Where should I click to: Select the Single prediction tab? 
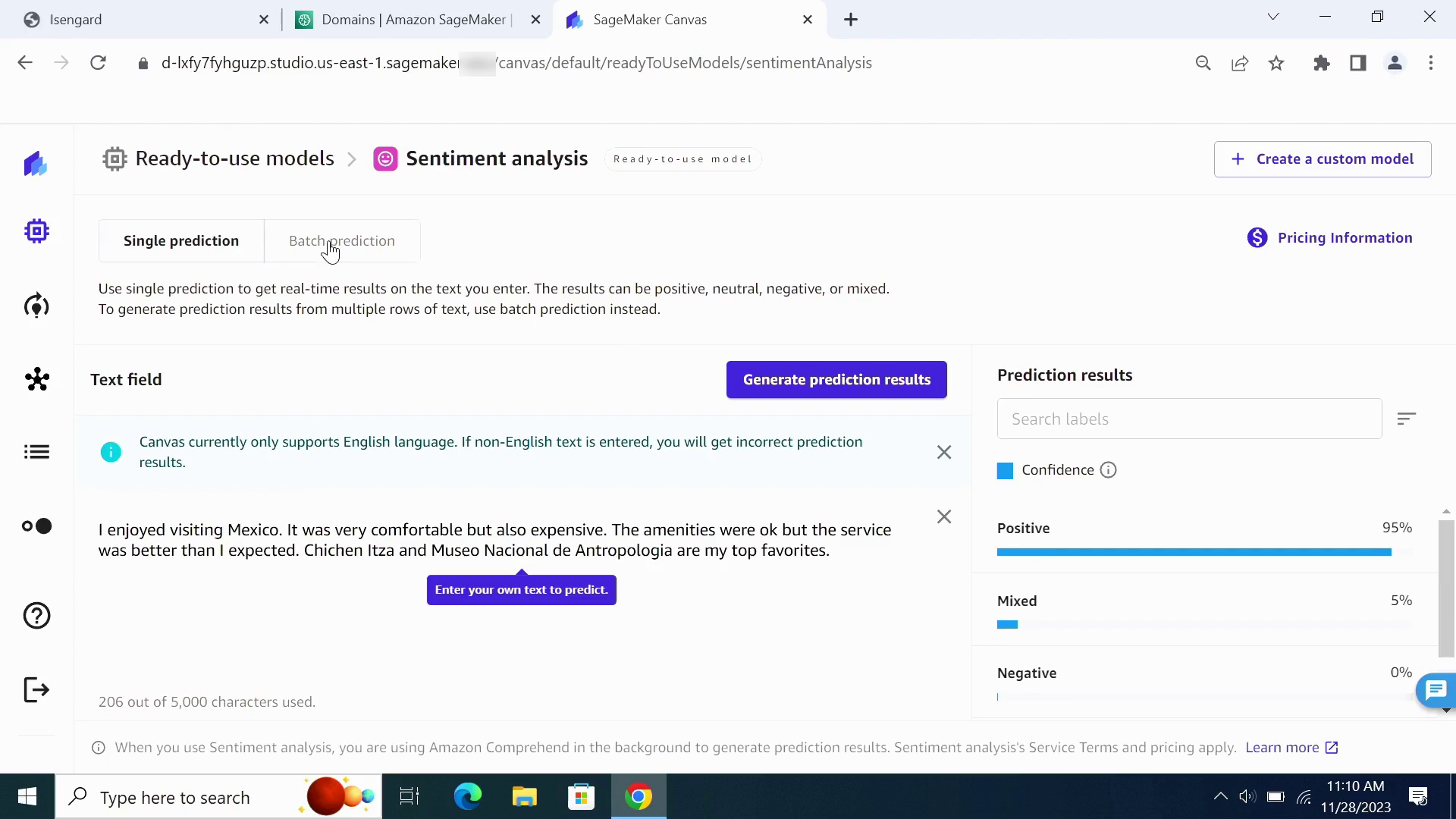(x=181, y=241)
